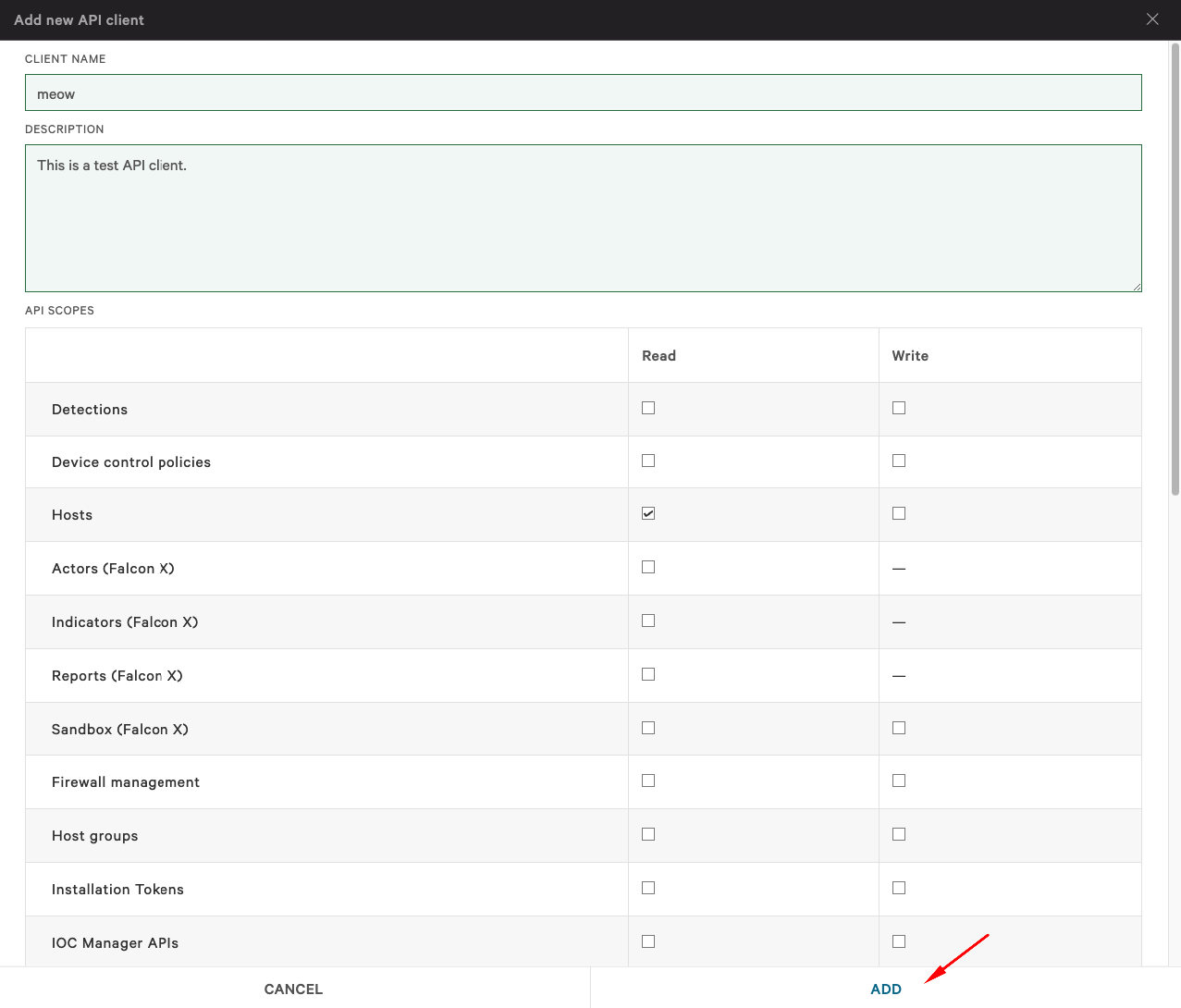This screenshot has width=1181, height=1008.
Task: Click the ADD button
Action: (886, 989)
